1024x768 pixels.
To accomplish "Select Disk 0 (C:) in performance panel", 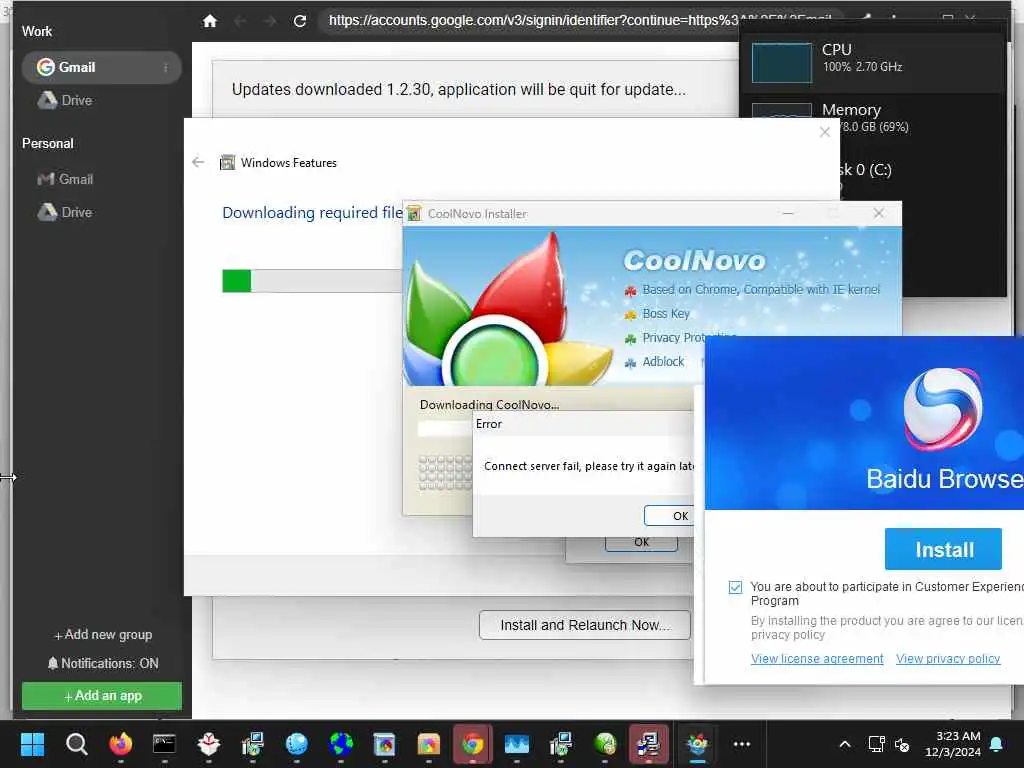I will coord(865,170).
